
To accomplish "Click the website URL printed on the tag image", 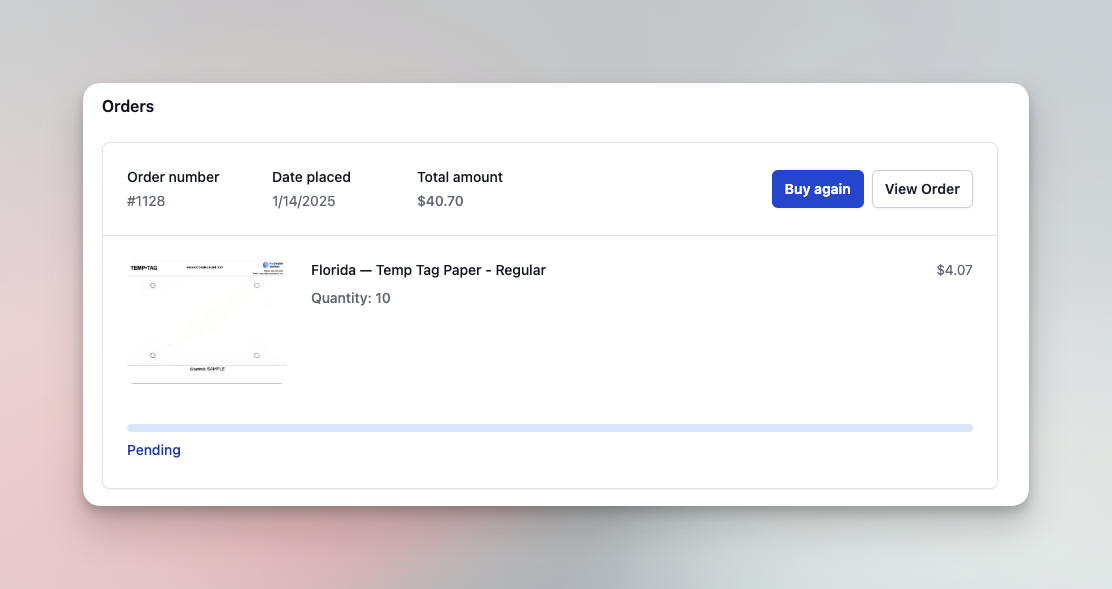I will pyautogui.click(x=204, y=266).
